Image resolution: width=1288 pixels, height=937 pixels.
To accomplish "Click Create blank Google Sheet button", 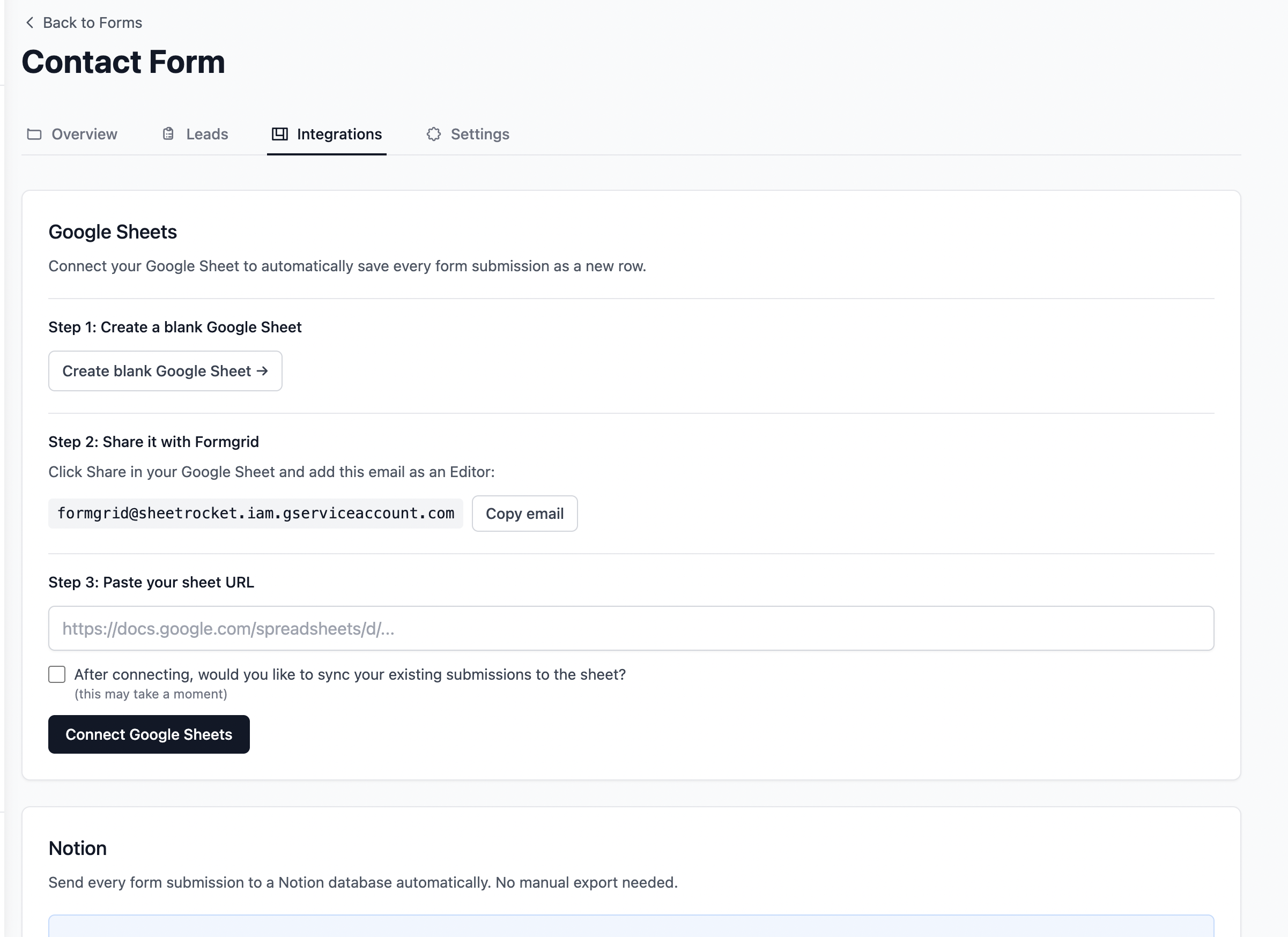I will [x=165, y=371].
